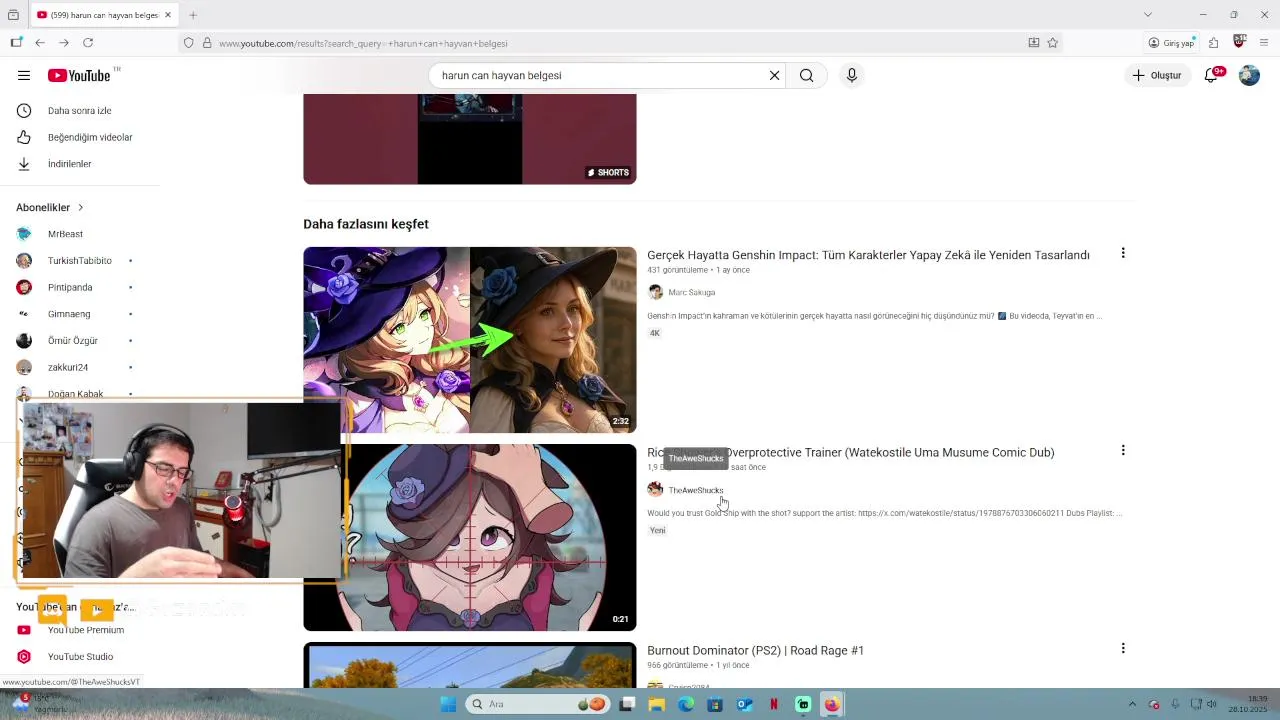Open a new browser tab with plus
Screen dimensions: 1280x720
193,15
